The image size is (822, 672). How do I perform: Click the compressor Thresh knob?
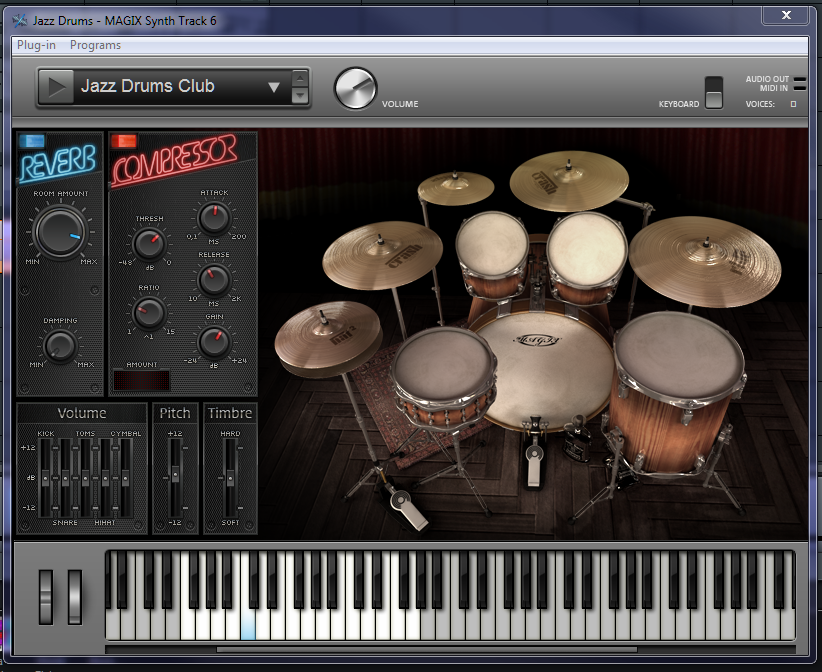(x=149, y=243)
